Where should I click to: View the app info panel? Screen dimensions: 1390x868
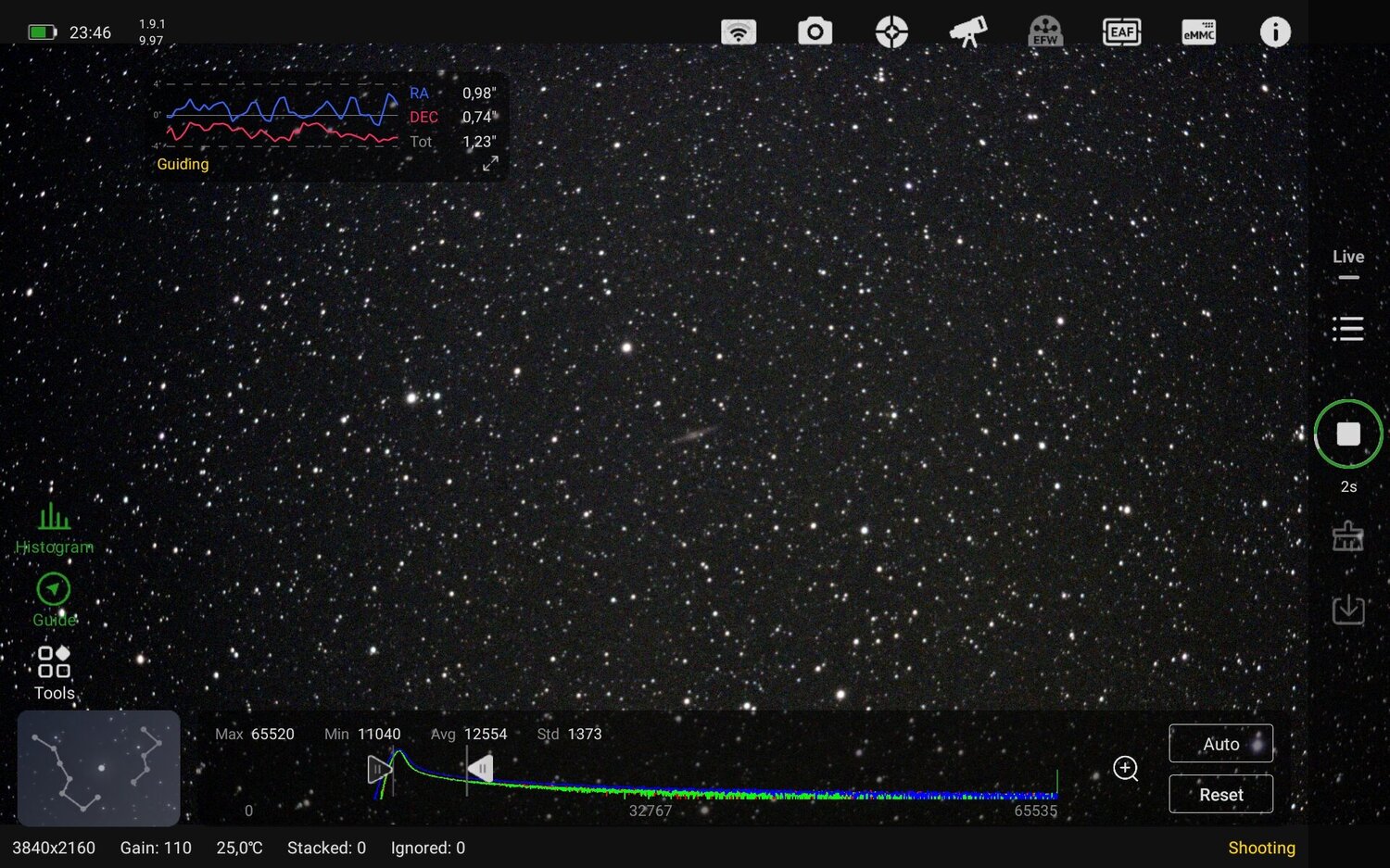(1275, 31)
